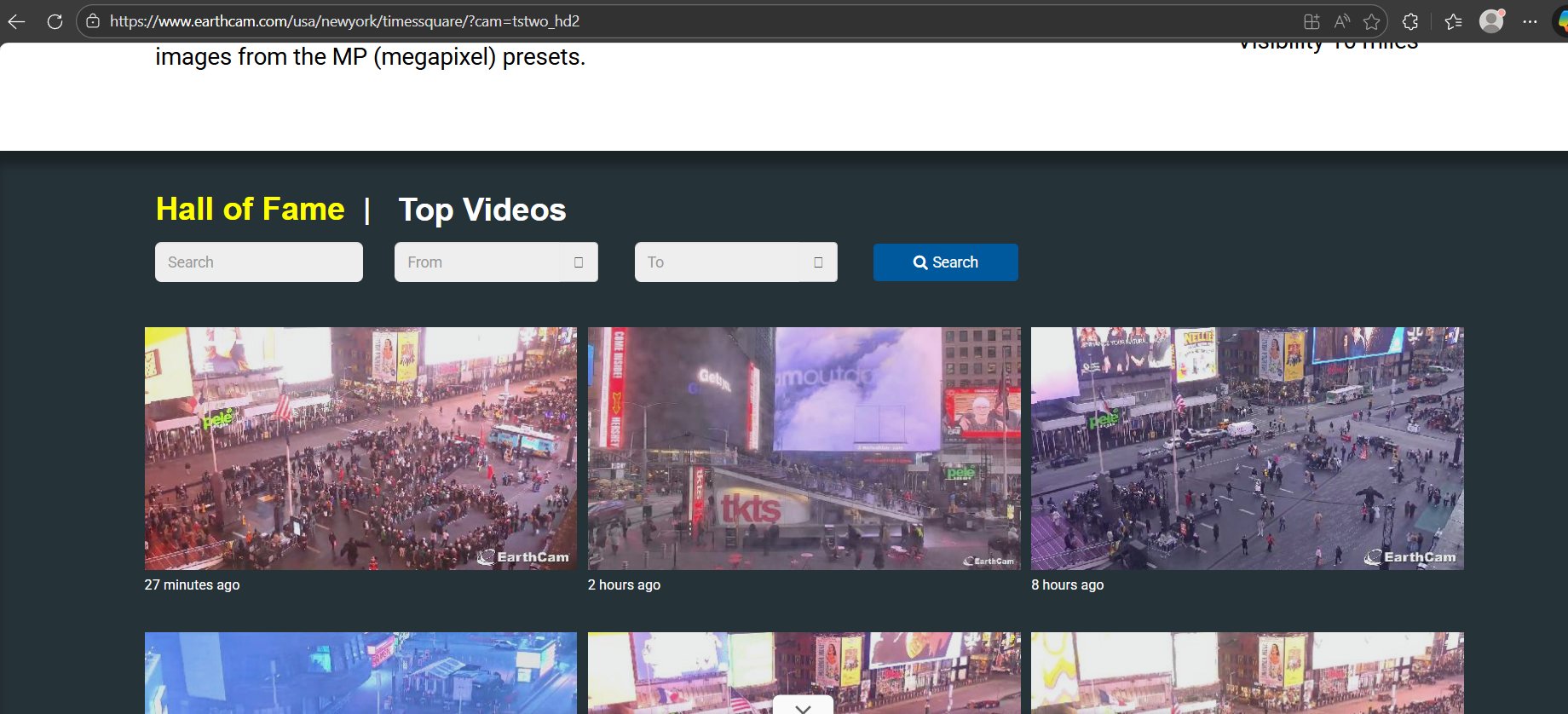The height and width of the screenshot is (714, 1568).
Task: Click the browser back arrow
Action: pyautogui.click(x=16, y=22)
